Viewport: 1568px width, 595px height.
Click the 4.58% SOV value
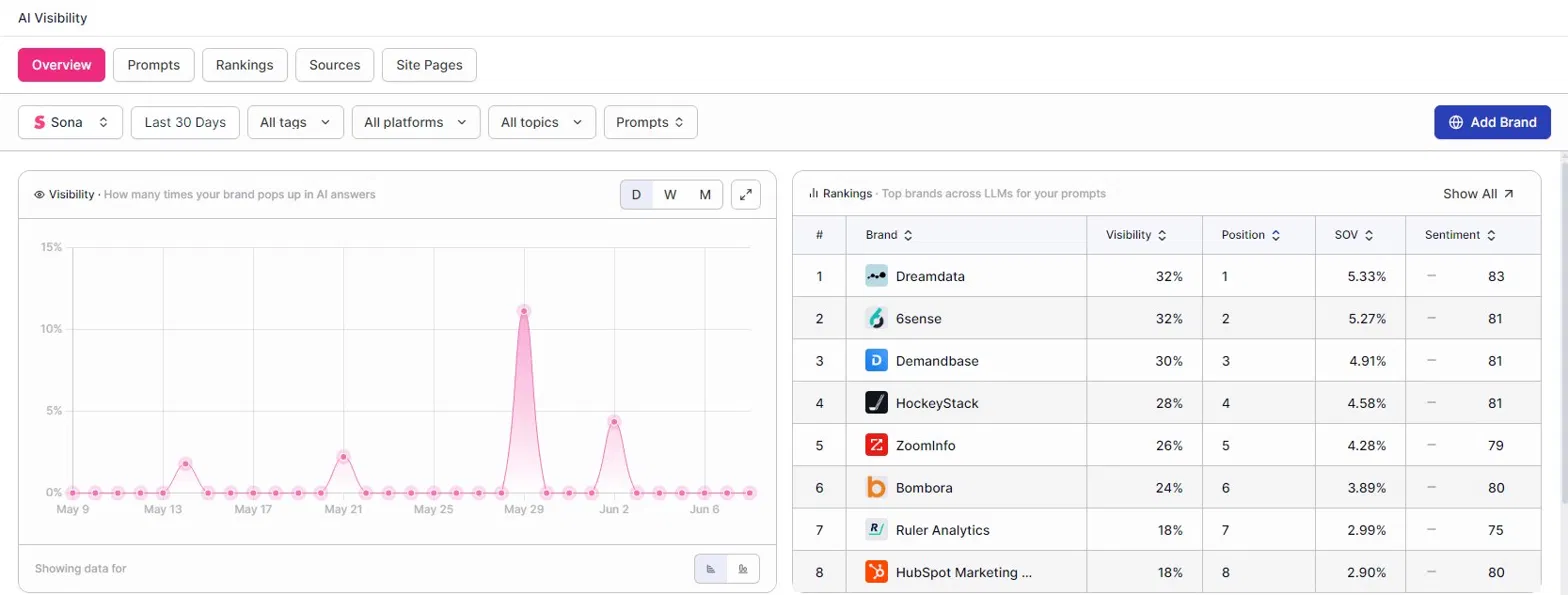coord(1366,403)
